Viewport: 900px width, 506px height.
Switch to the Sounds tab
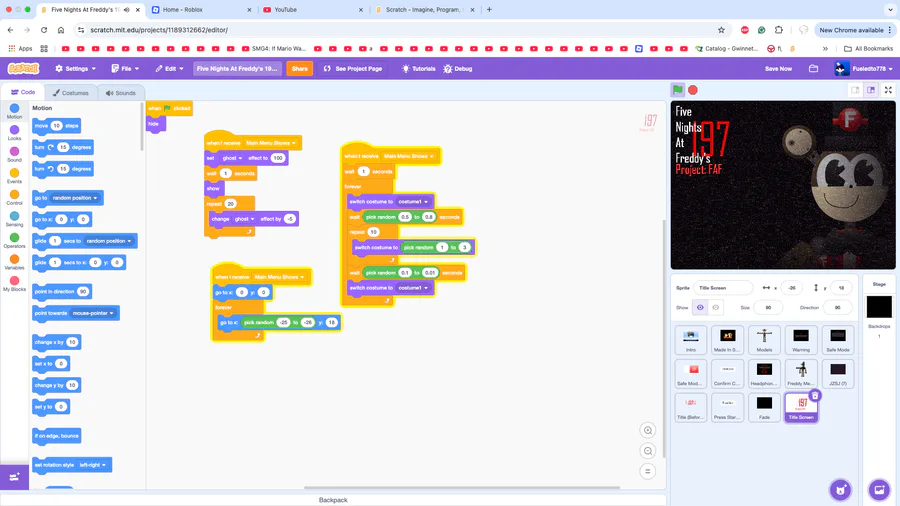121,93
